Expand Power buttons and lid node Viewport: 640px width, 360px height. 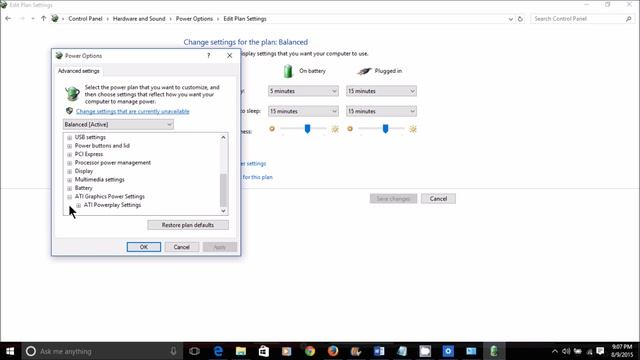[69, 146]
